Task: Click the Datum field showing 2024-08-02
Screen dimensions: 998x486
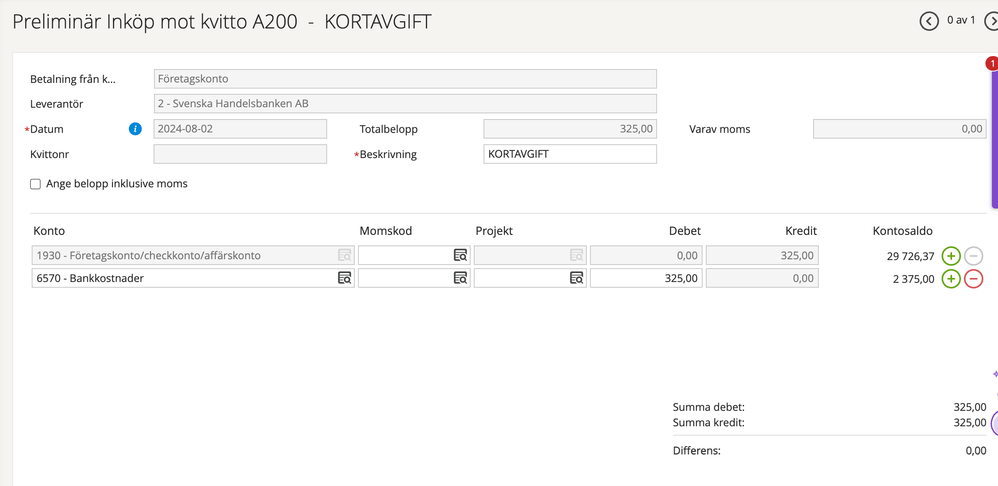Action: click(240, 129)
